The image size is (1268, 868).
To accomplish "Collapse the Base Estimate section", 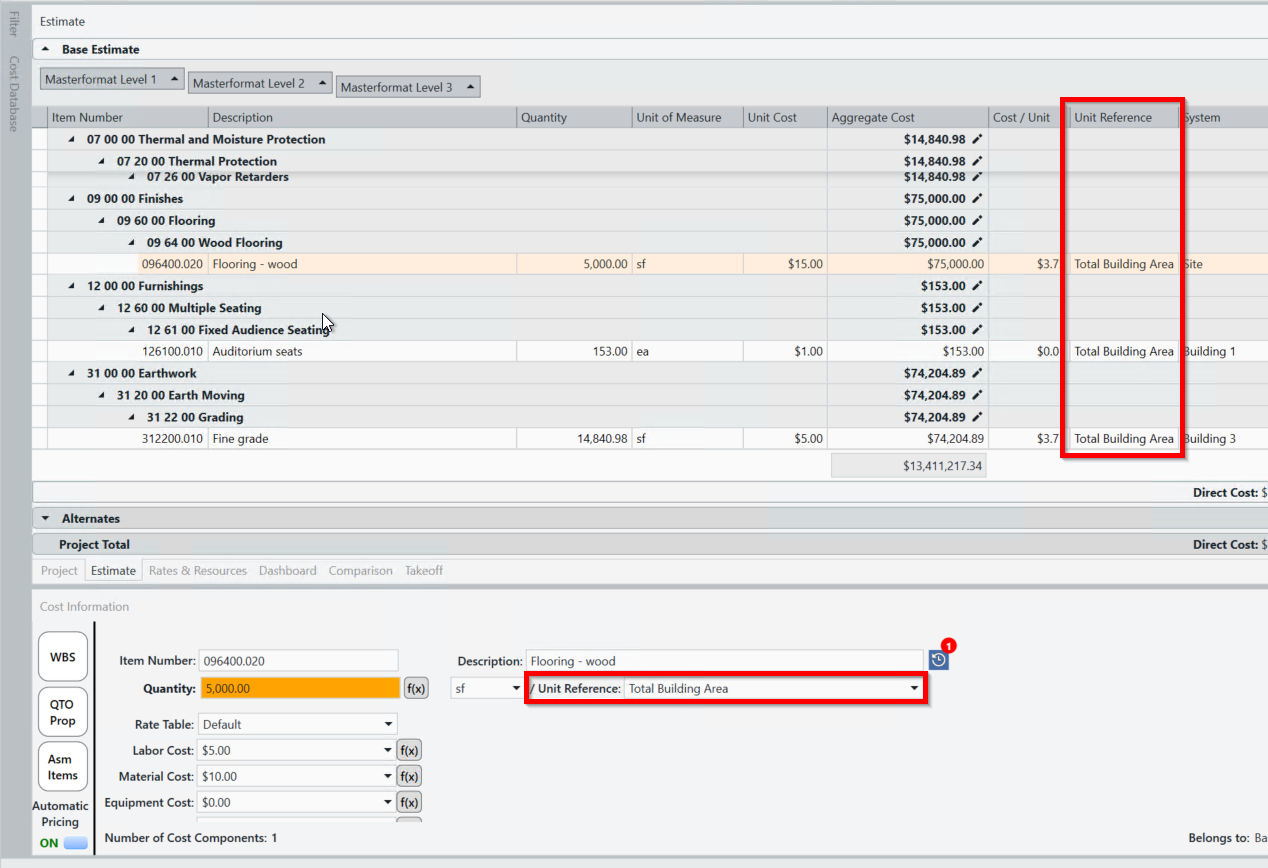I will (x=47, y=49).
